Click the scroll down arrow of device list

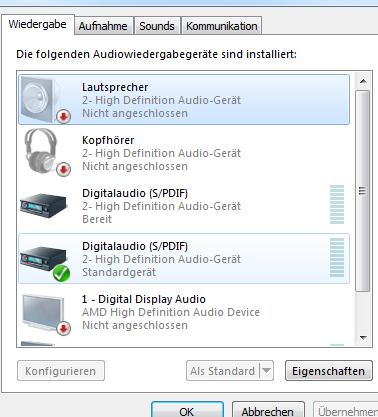point(363,338)
